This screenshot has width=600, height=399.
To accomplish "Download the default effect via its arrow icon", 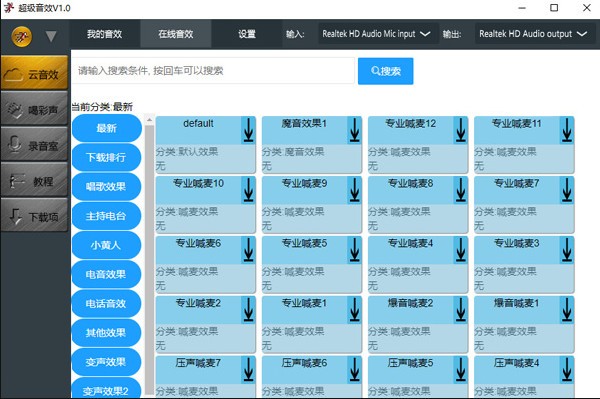I will (x=248, y=130).
